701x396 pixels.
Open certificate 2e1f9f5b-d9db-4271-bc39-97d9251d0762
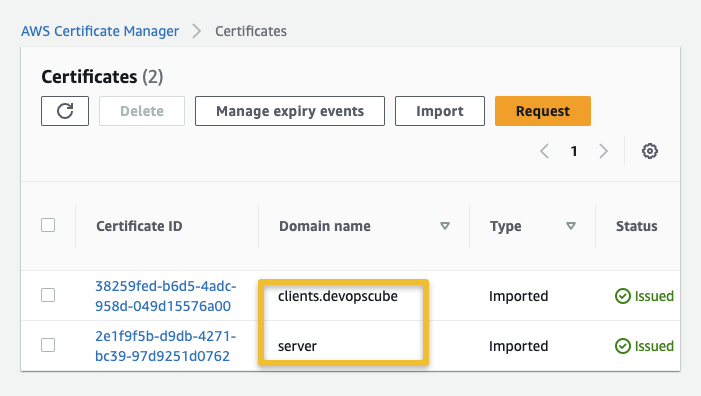click(x=165, y=346)
